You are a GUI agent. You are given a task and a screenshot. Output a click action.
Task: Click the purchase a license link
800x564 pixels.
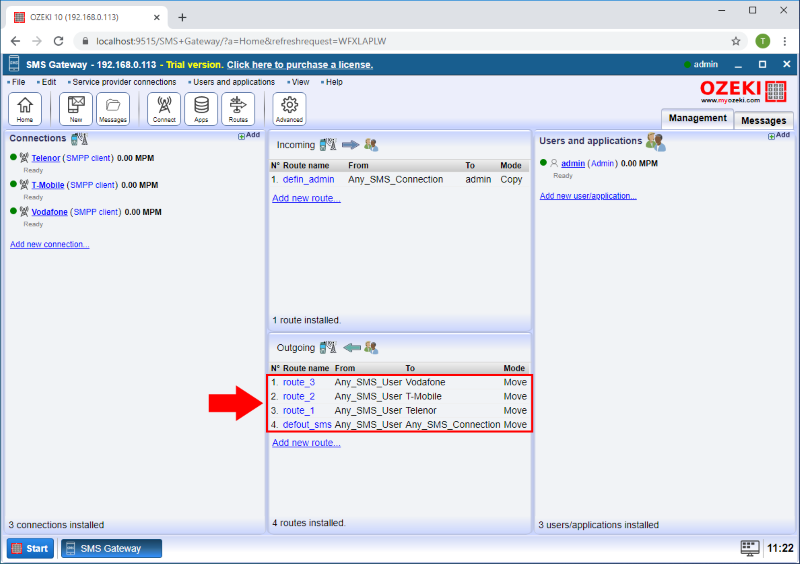(x=300, y=65)
